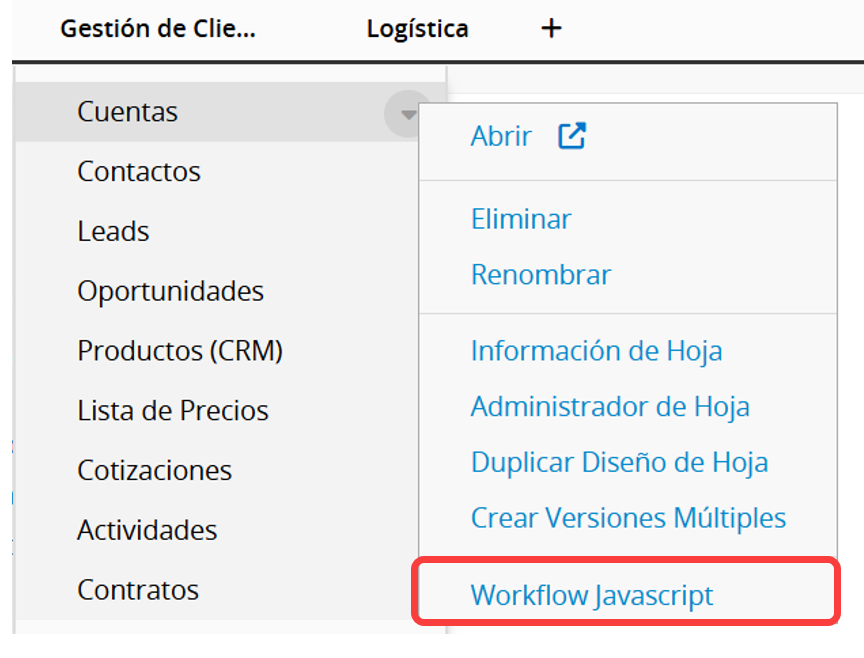Choose Duplicar Diseño de Hoja

point(619,463)
